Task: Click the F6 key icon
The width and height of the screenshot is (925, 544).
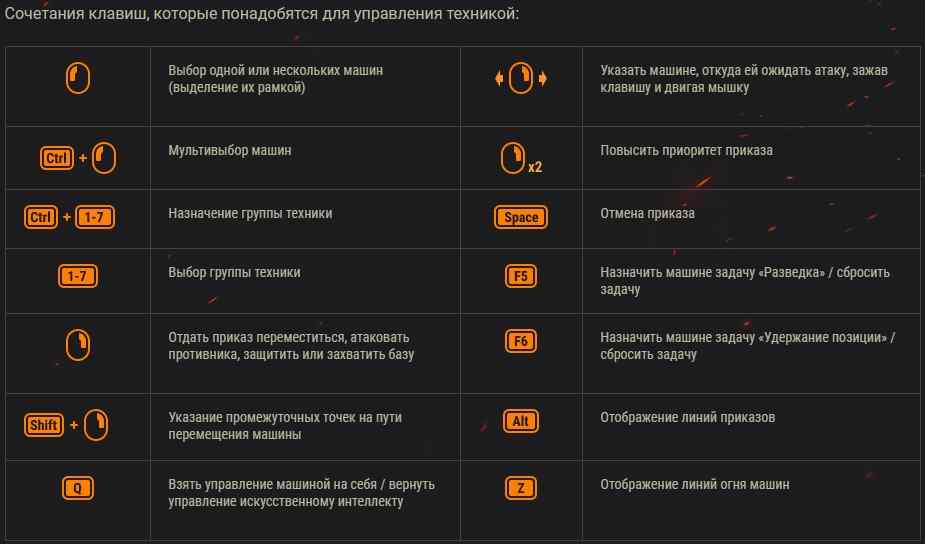Action: [x=521, y=341]
